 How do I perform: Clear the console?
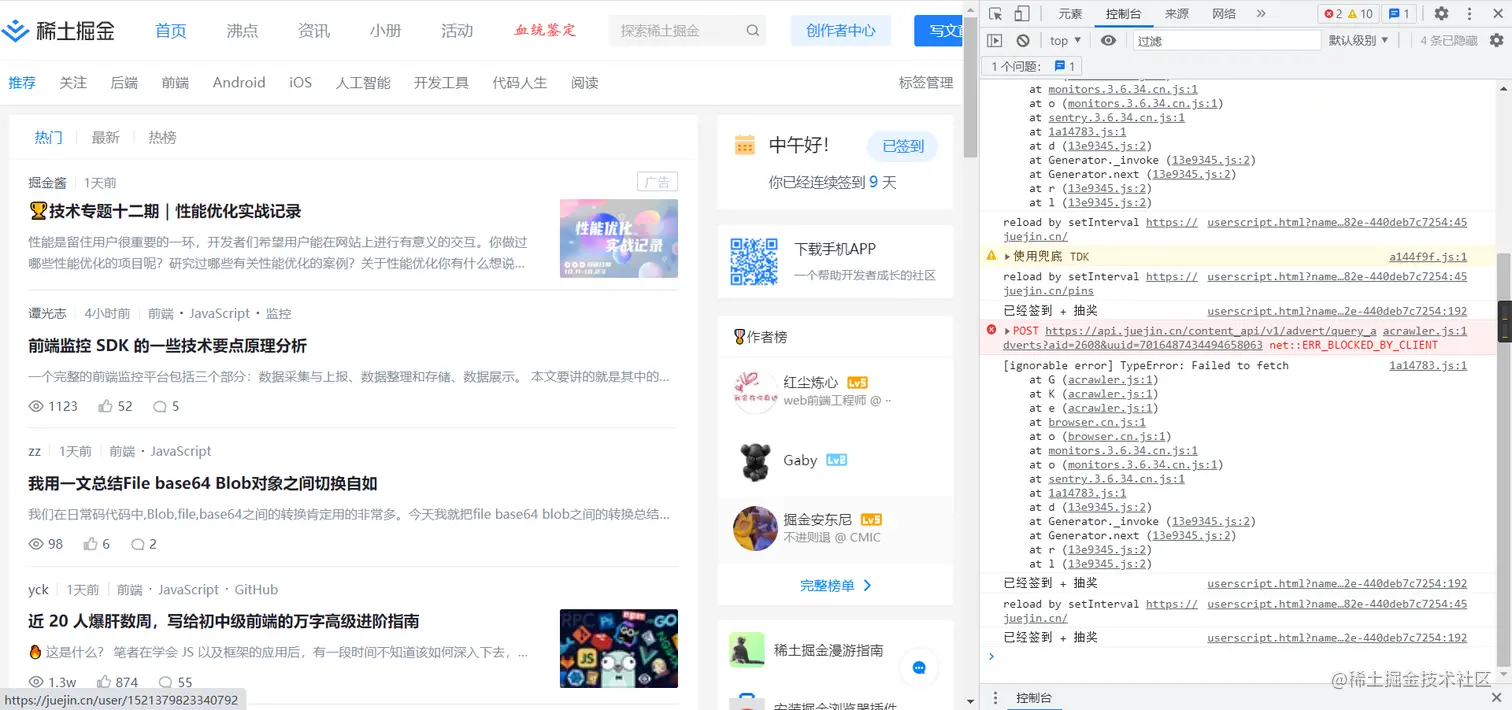[x=1023, y=41]
